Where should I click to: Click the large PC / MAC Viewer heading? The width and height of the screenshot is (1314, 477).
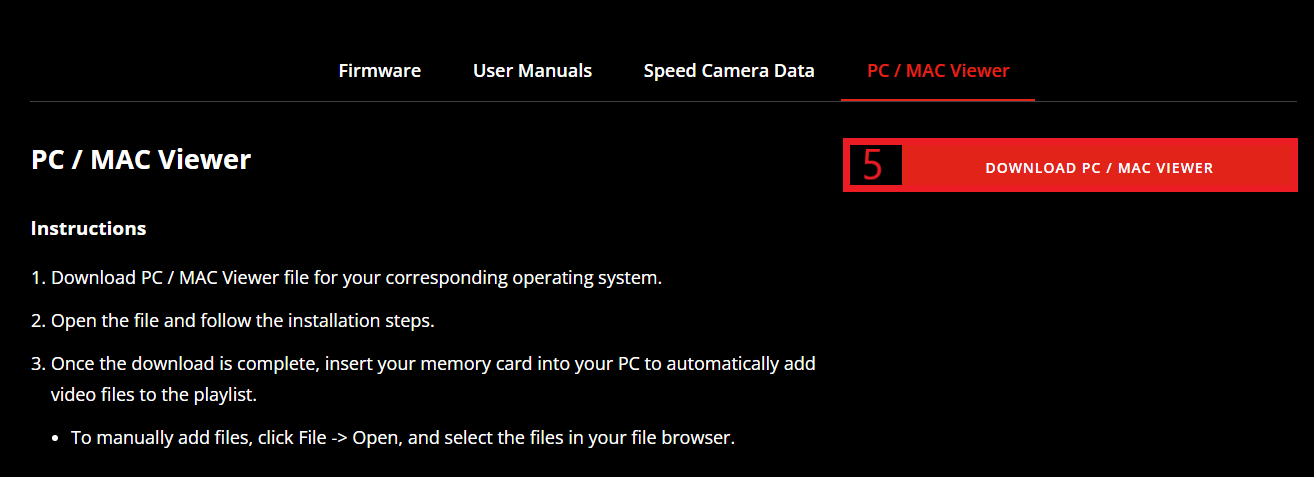click(141, 160)
